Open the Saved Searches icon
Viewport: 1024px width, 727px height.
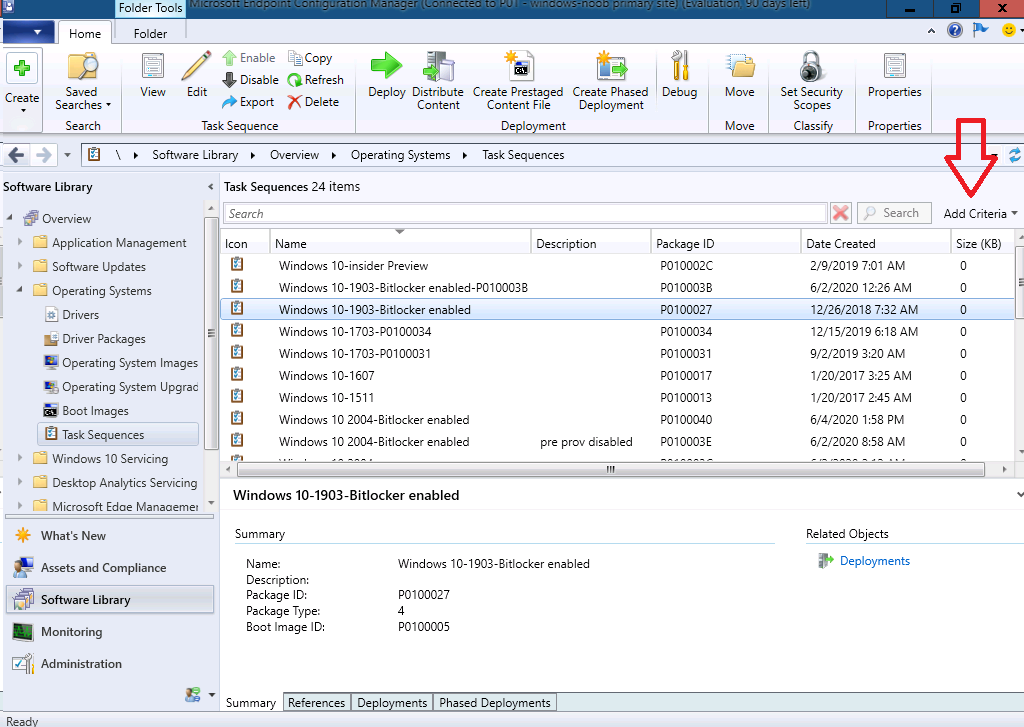pyautogui.click(x=82, y=67)
